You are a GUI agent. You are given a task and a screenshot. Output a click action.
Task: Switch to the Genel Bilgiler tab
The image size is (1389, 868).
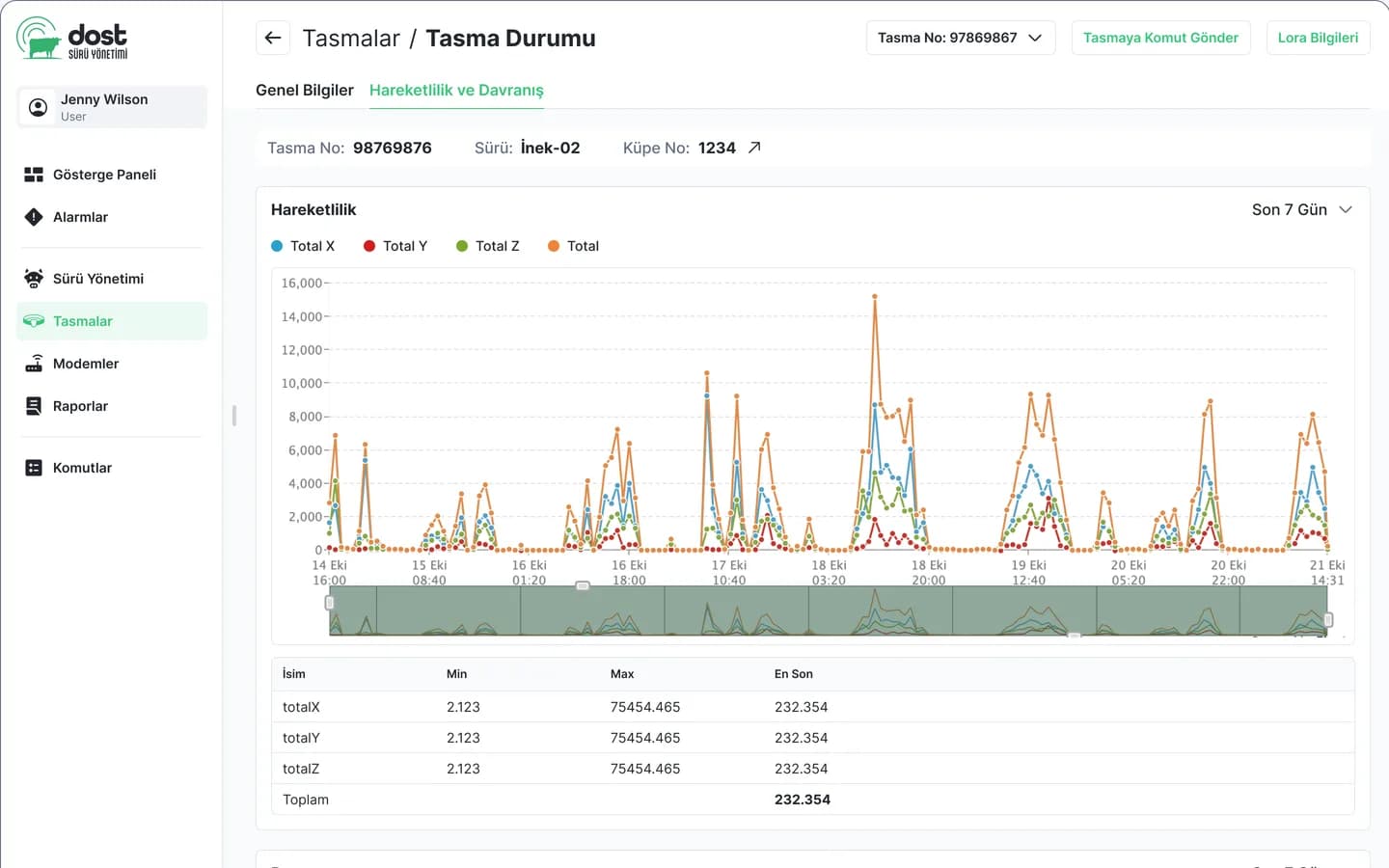pos(305,90)
